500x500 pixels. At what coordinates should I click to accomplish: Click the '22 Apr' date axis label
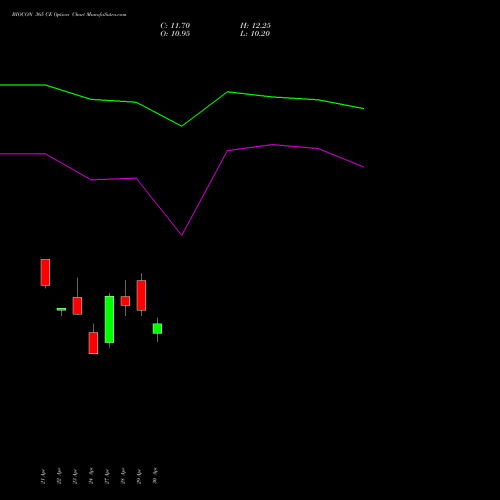[59, 476]
